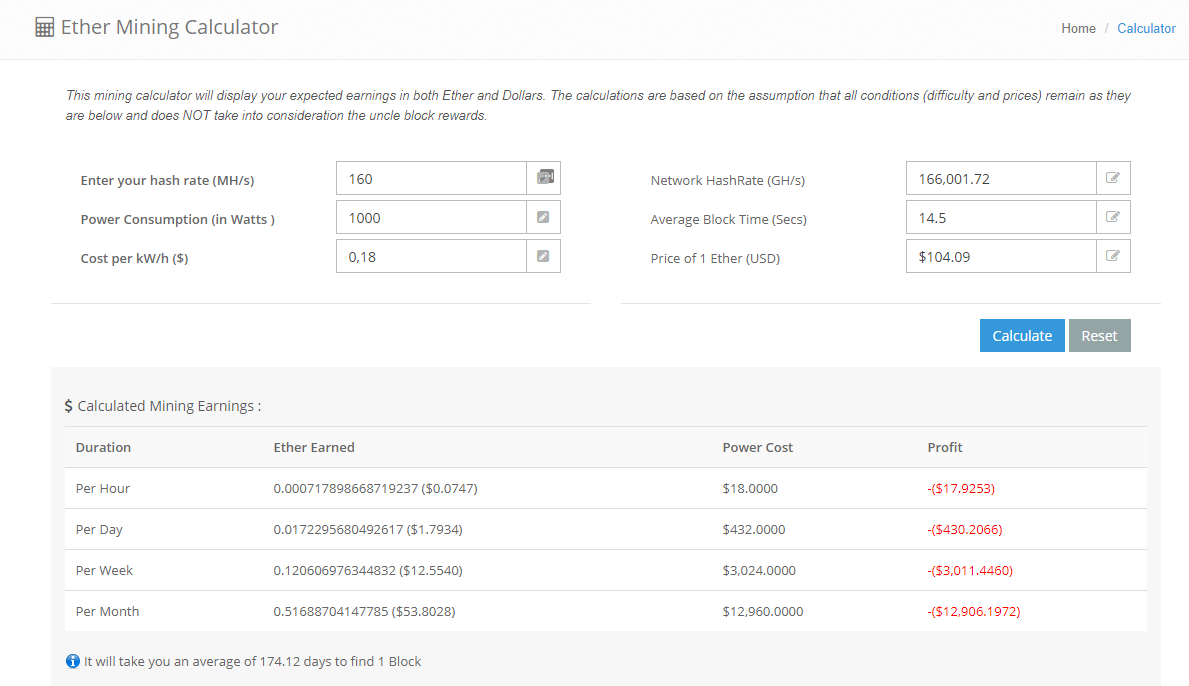Viewport: 1189px width, 686px height.
Task: Click the $3,024.0000 power cost cell
Action: point(759,570)
